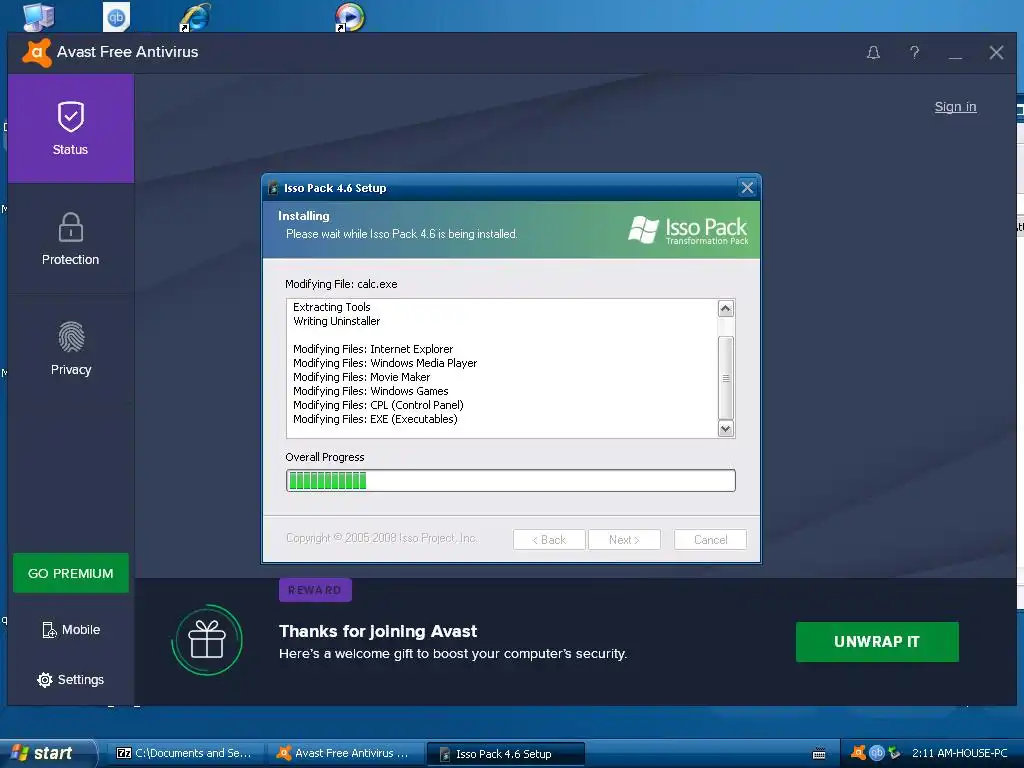Click the on-screen keyboard taskbar icon
The height and width of the screenshot is (768, 1024).
tap(819, 754)
